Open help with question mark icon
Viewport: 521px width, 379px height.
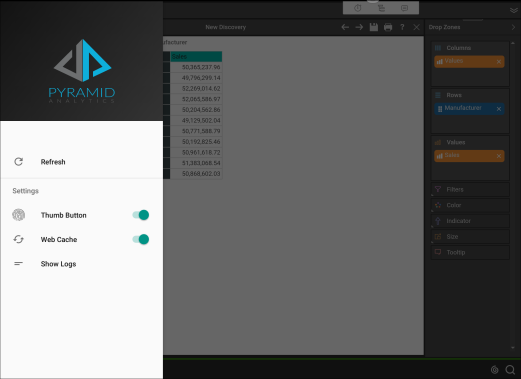tap(402, 27)
